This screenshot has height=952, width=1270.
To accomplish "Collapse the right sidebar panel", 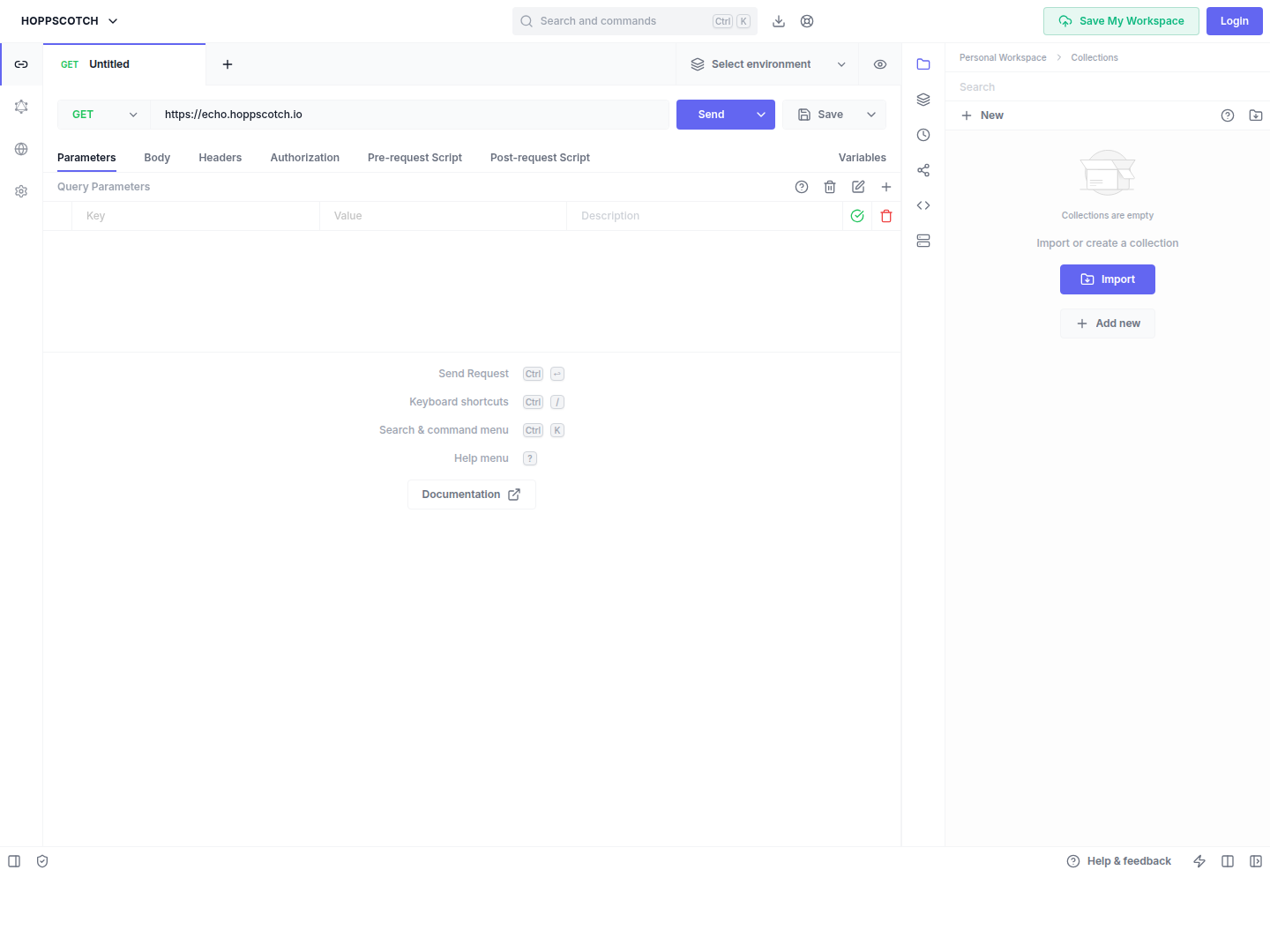I will click(x=1256, y=861).
